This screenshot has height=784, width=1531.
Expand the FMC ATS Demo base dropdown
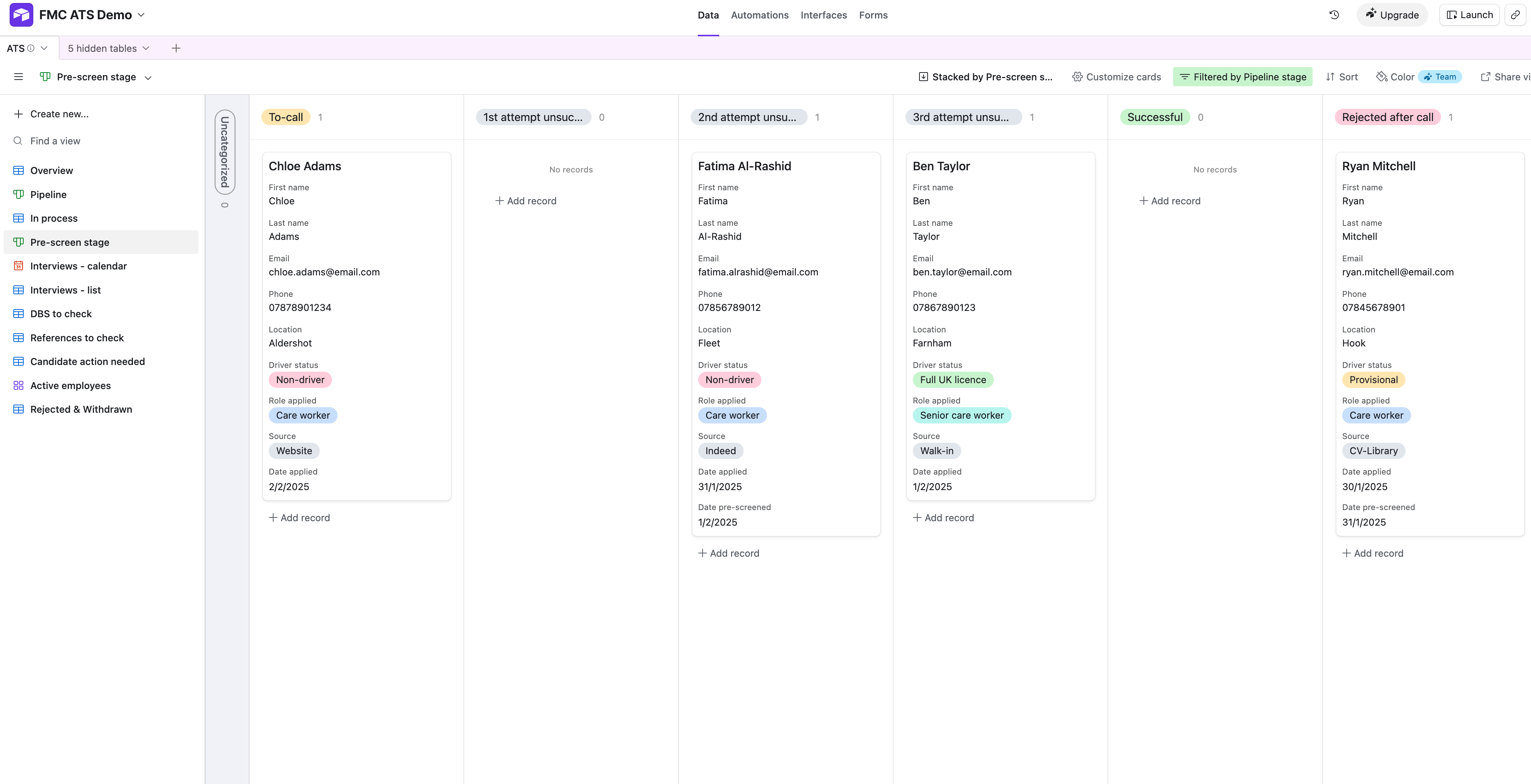pyautogui.click(x=141, y=15)
